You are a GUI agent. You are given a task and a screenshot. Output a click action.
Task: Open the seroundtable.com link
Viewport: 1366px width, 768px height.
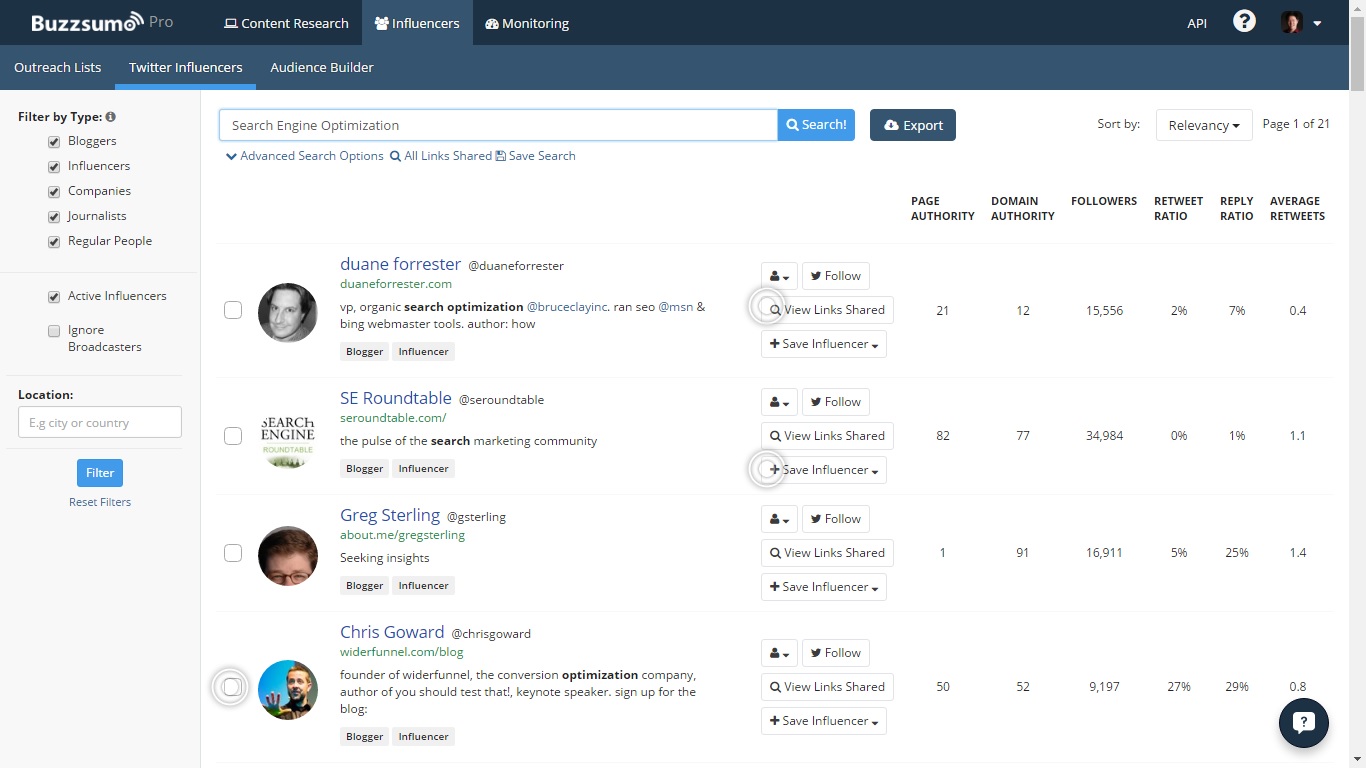click(x=393, y=418)
